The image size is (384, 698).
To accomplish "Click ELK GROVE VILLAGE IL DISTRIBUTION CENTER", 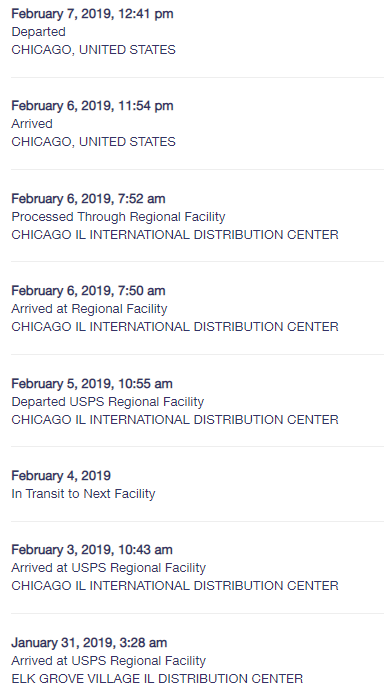I will (x=157, y=679).
